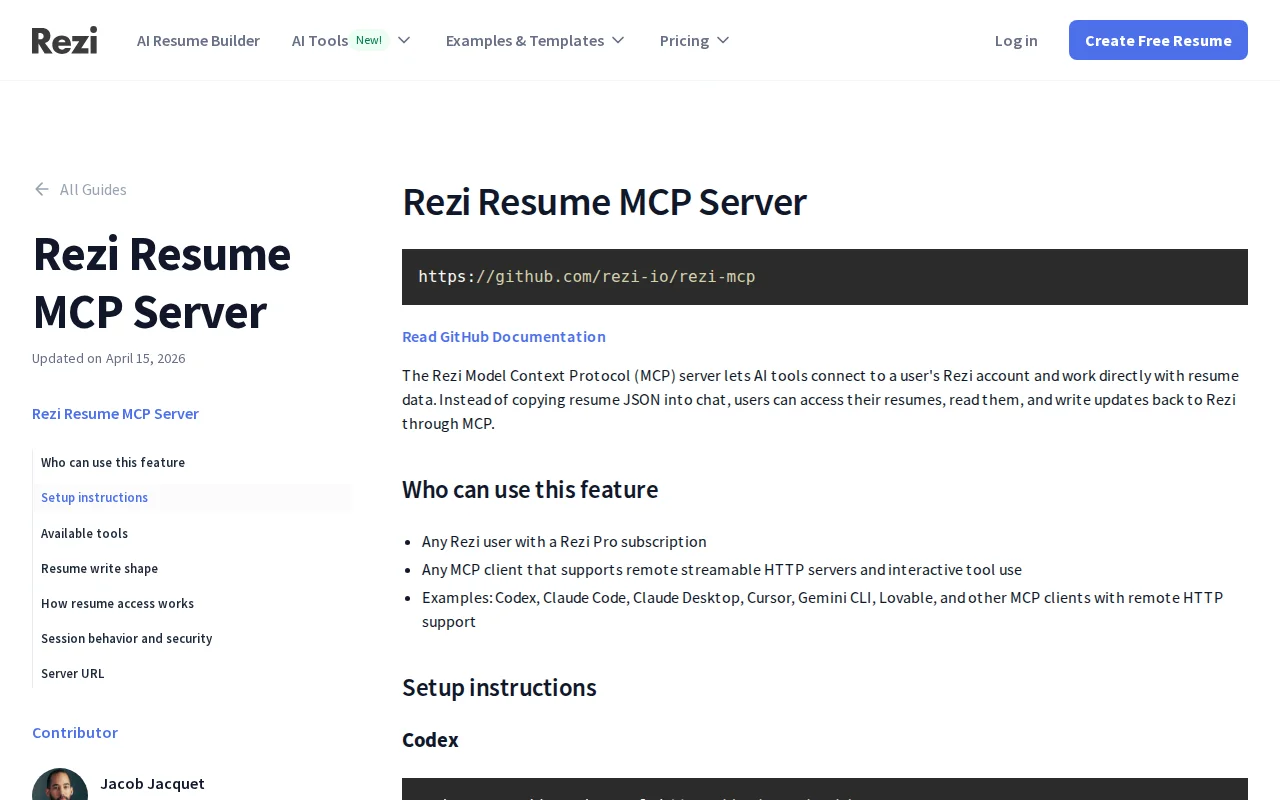Click the Who can use this feature heading
Screen dimensions: 1280x800
coord(530,489)
